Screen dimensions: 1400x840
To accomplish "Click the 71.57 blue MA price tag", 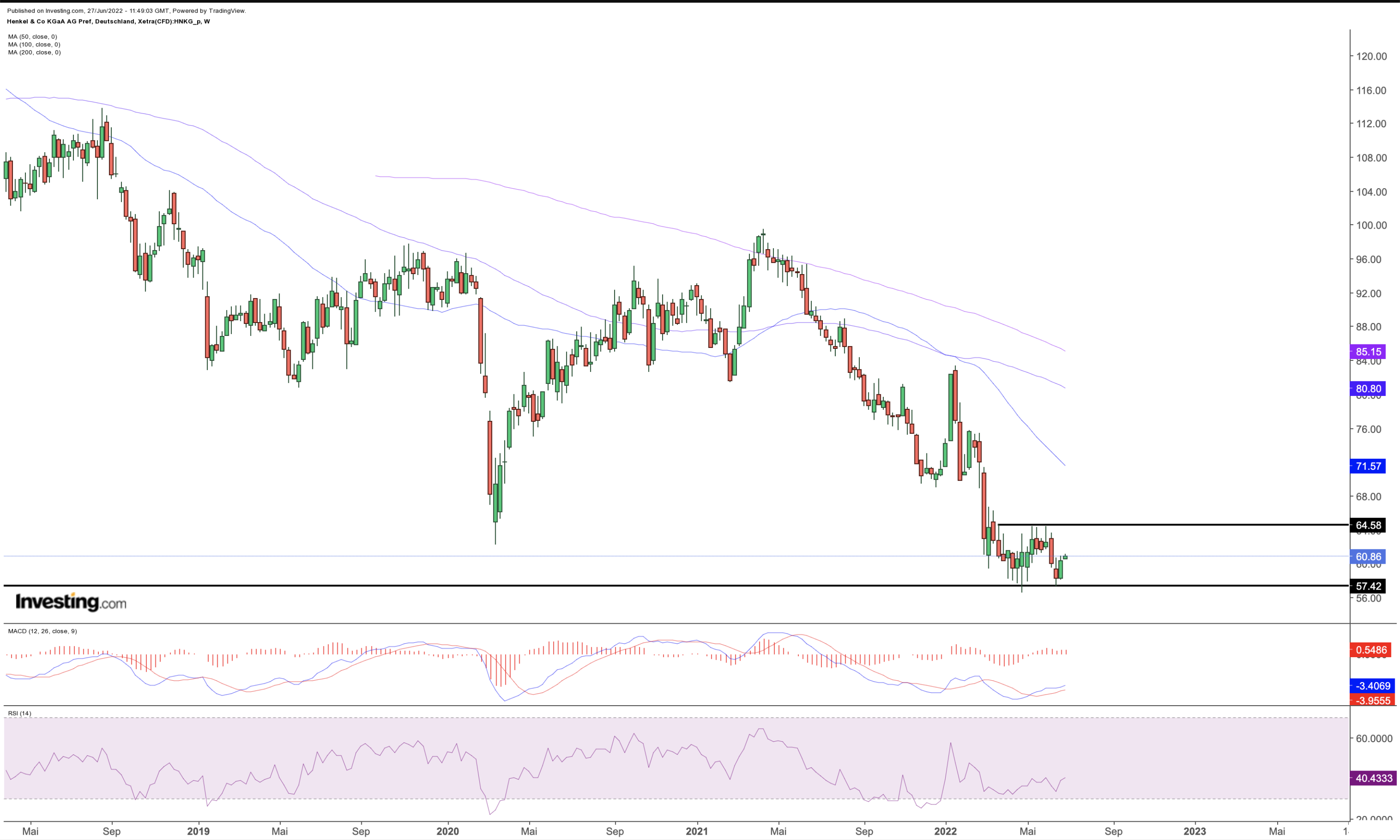I will [x=1368, y=466].
